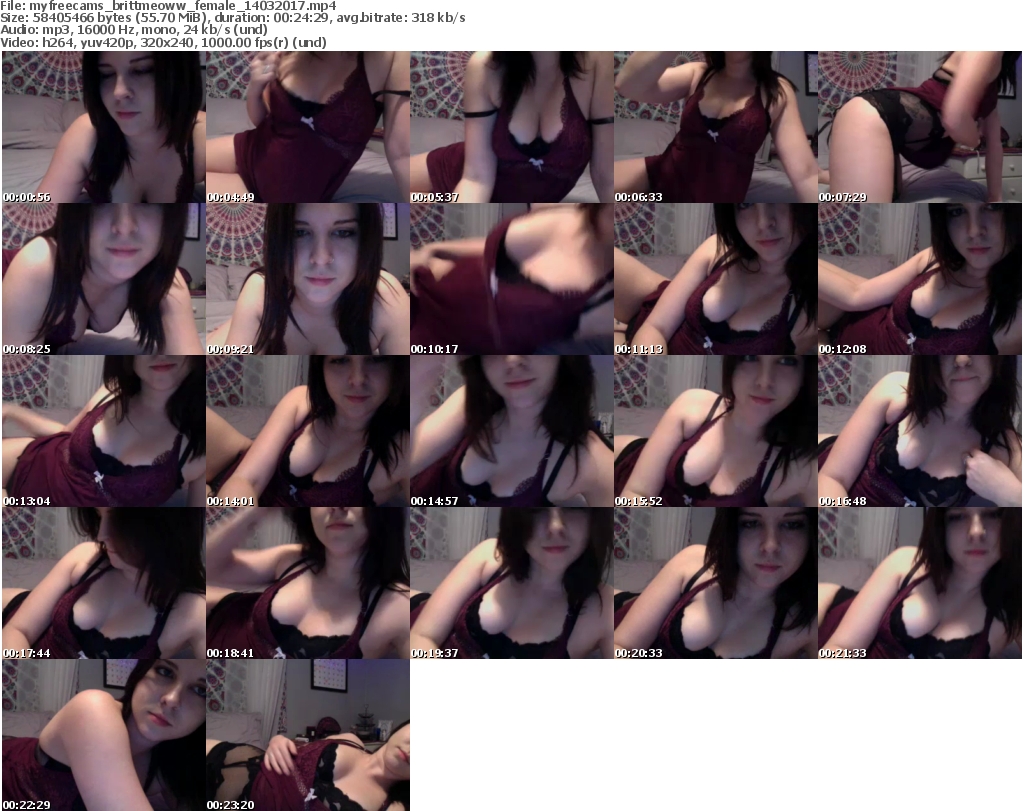
Task: Click the preview frame marked 00:13:04
Action: coord(104,431)
